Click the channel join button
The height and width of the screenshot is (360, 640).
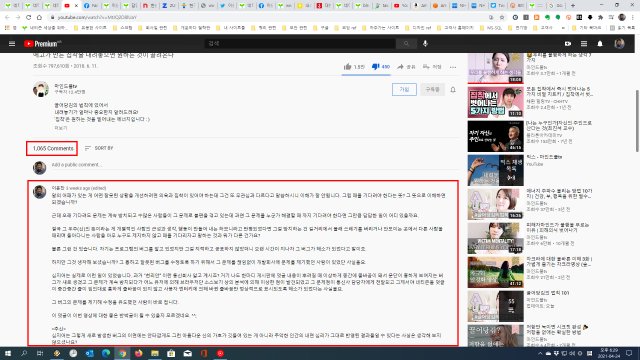pos(404,89)
